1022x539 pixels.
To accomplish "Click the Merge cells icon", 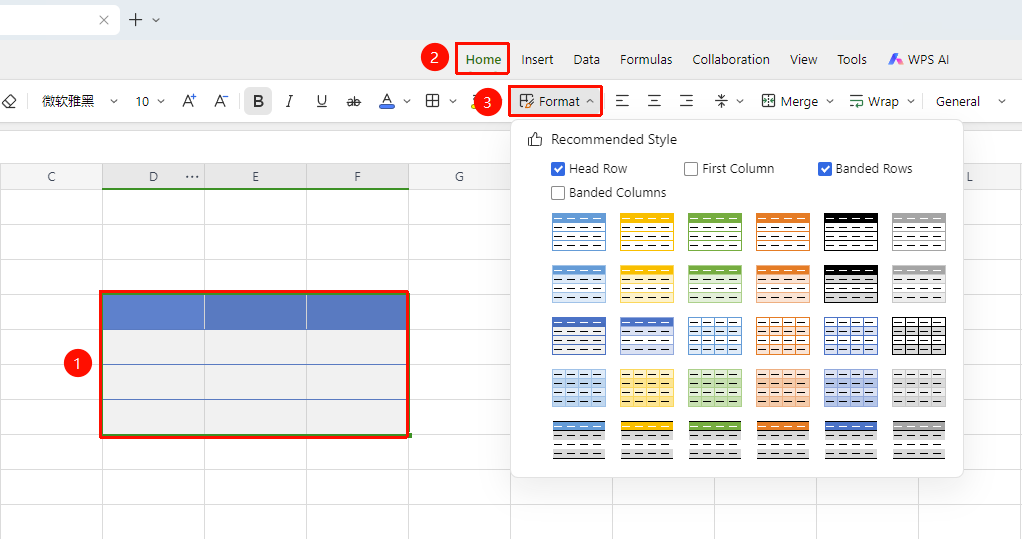I will coord(768,101).
